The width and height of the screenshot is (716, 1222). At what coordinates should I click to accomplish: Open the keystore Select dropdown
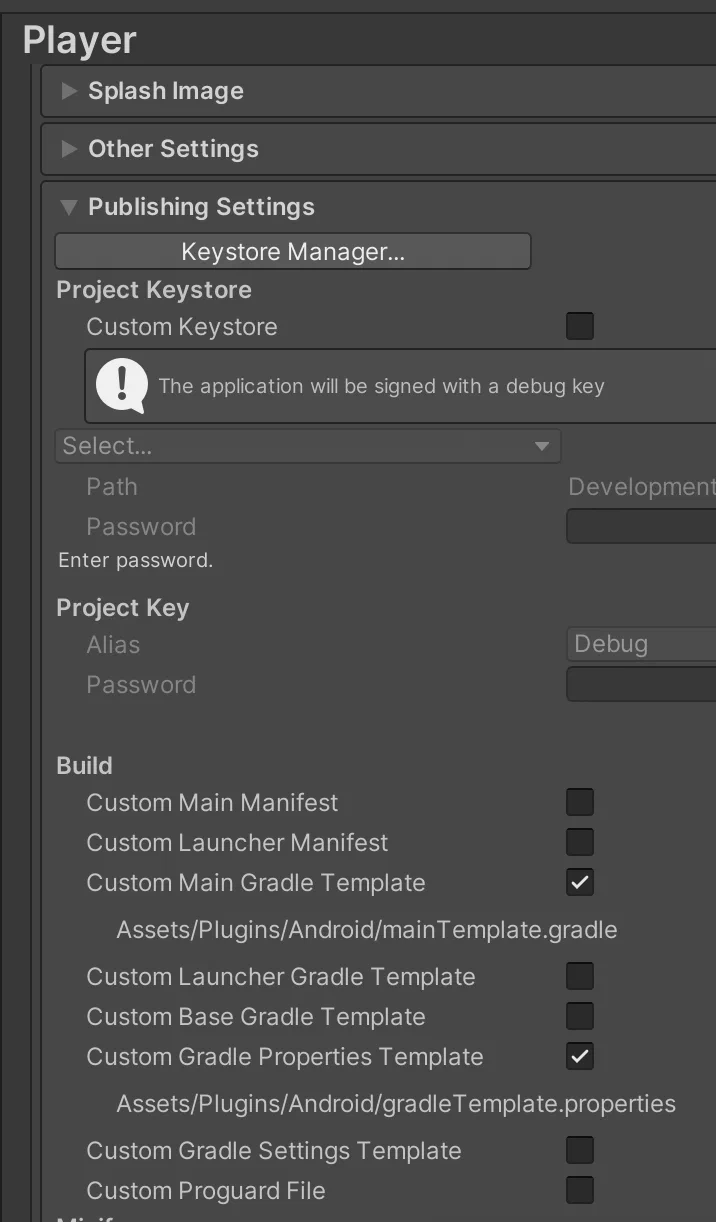(307, 445)
